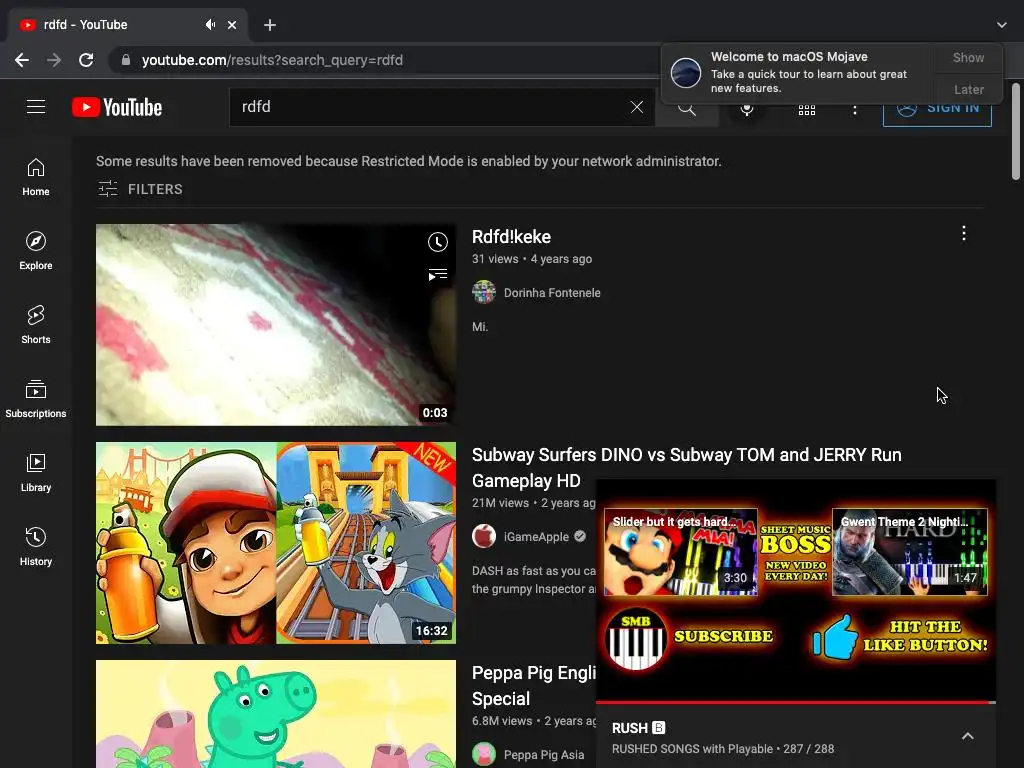Image resolution: width=1024 pixels, height=768 pixels.
Task: Start voice search with microphone icon
Action: (x=747, y=108)
